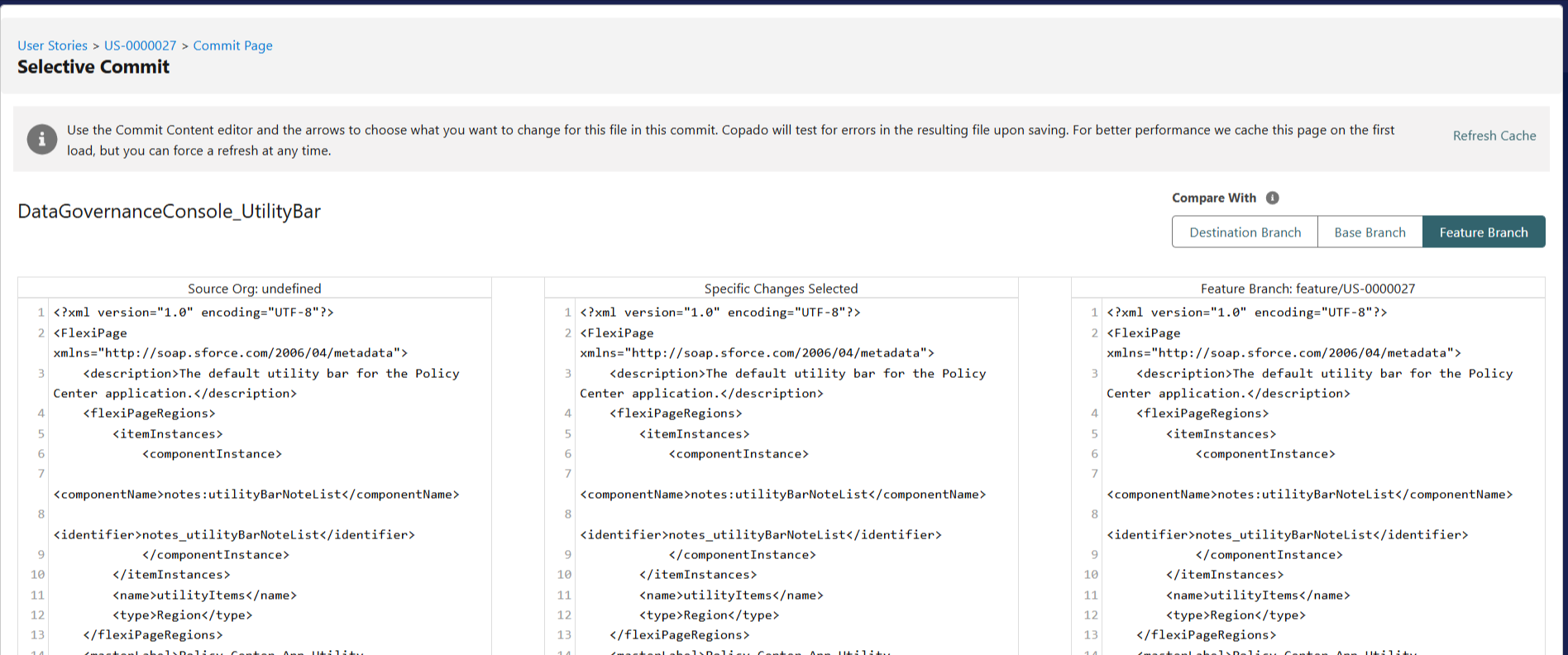Open the US-0000027 breadcrumb link
The height and width of the screenshot is (655, 1568).
point(140,45)
